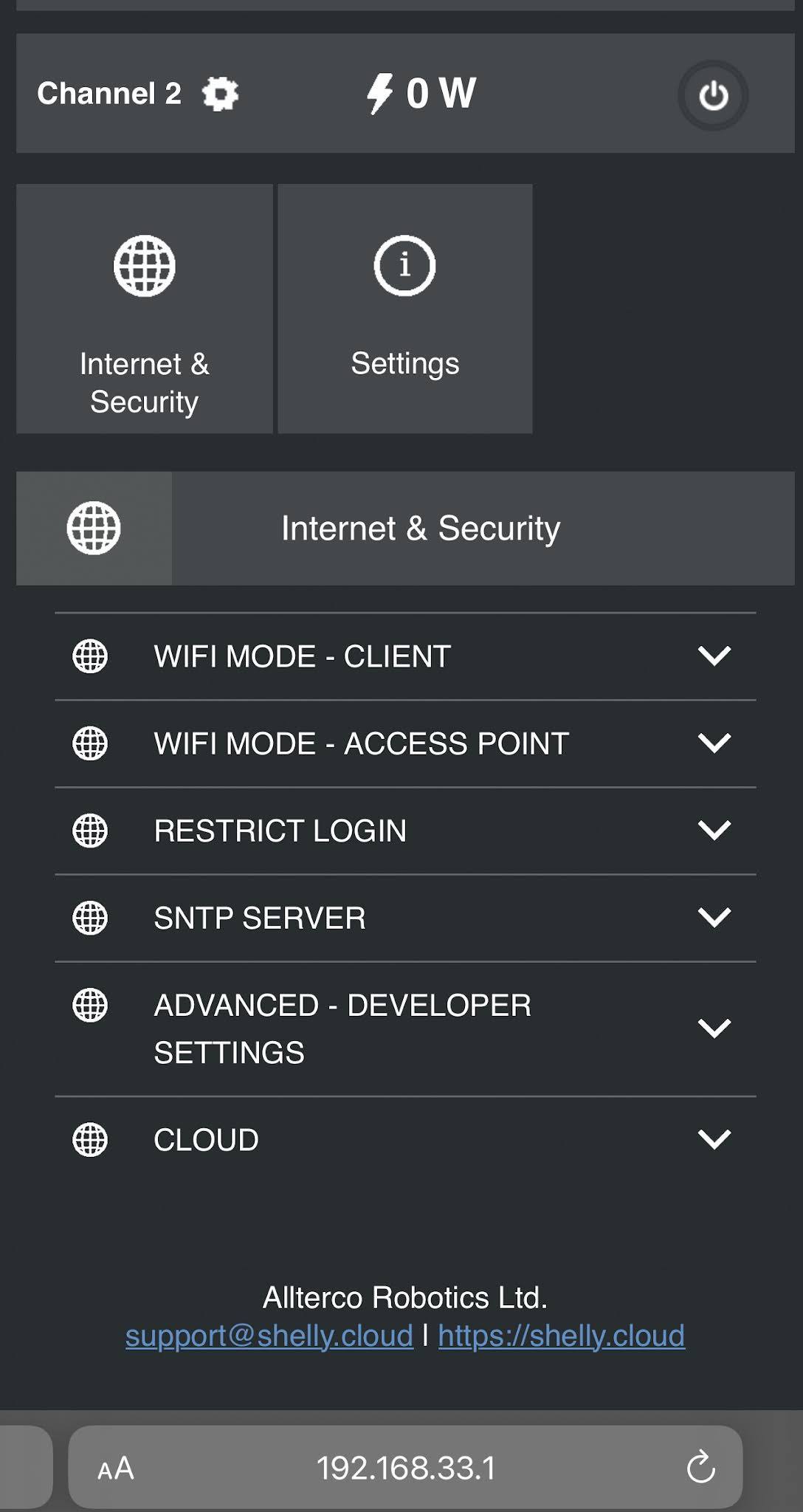Click the globe icon in Internet & Security header
Screen dimensions: 803x1512
pos(94,528)
